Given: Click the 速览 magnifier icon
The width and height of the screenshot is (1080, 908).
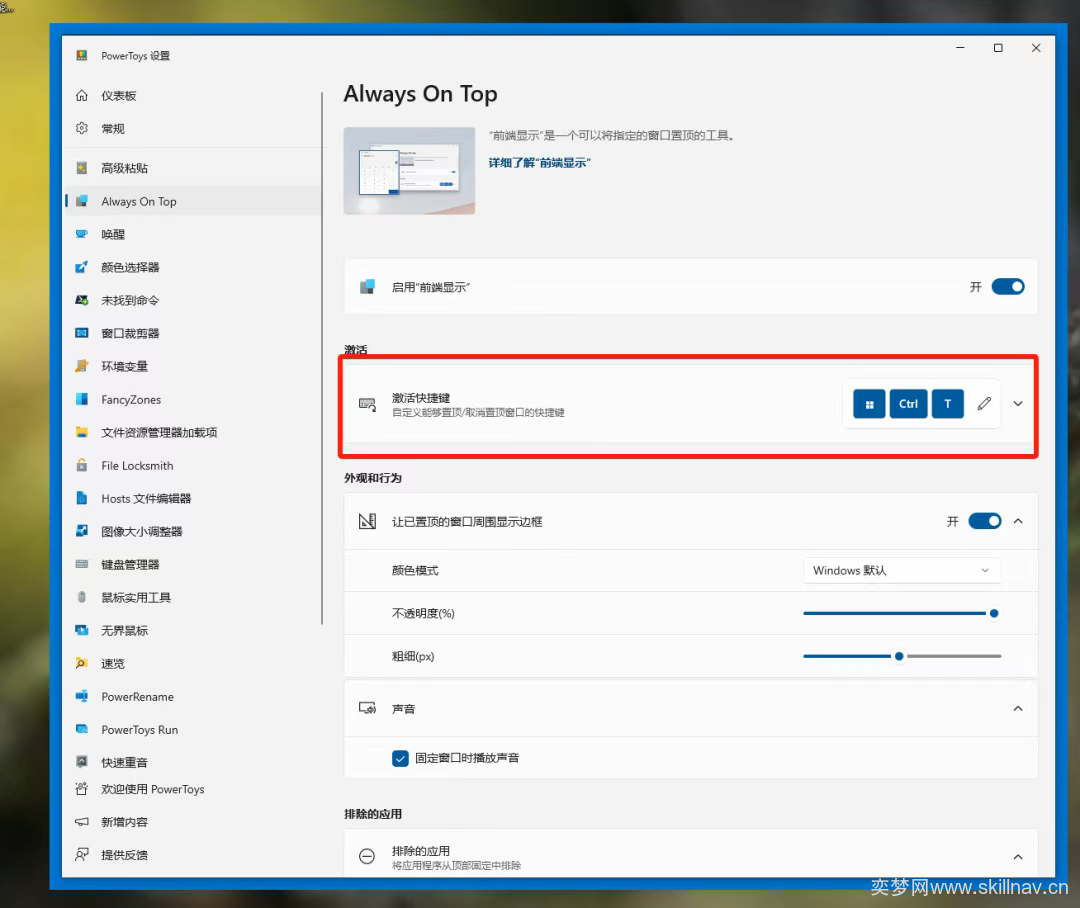Looking at the screenshot, I should [82, 663].
